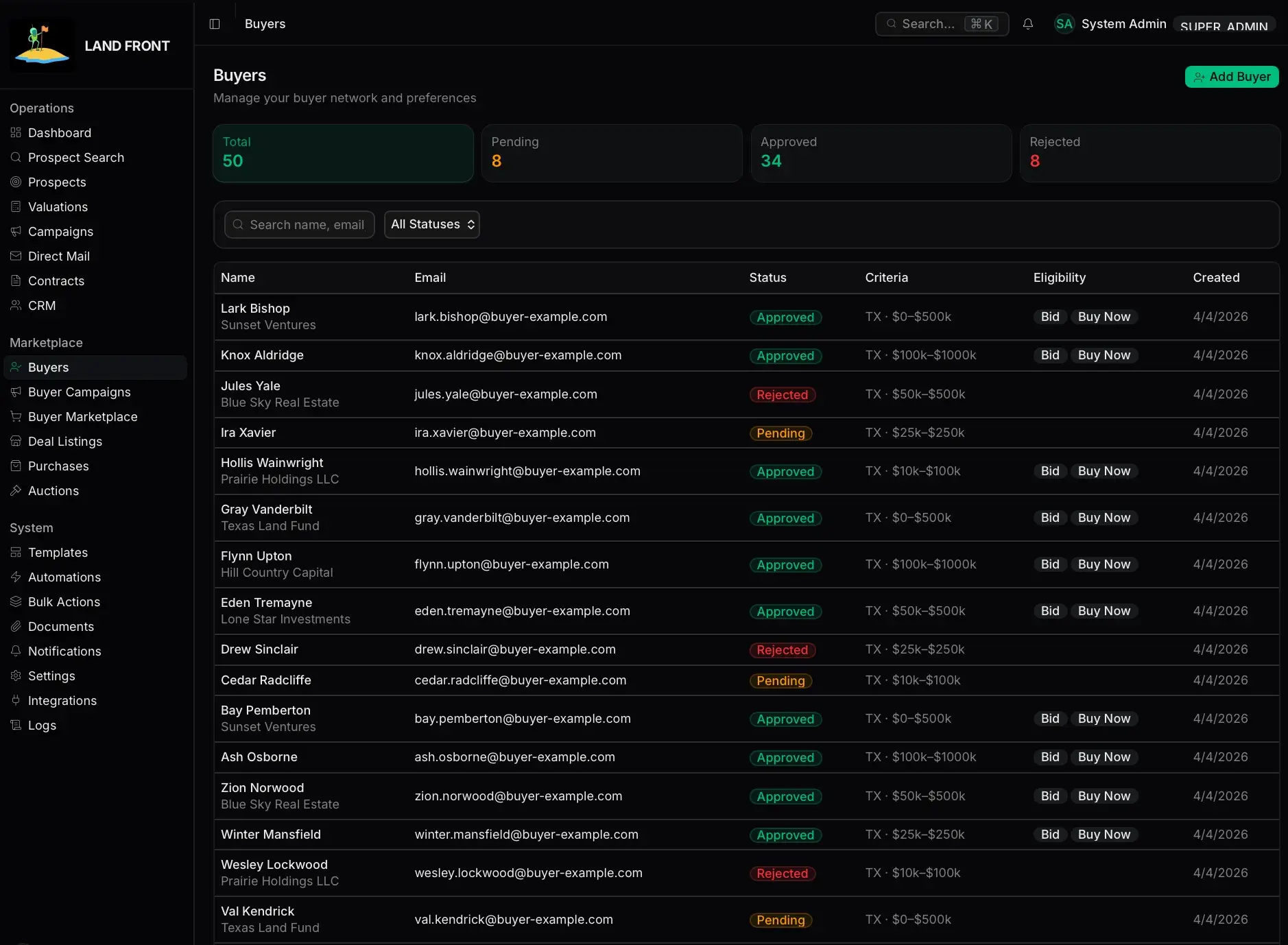This screenshot has height=945, width=1288.
Task: Click the Buyer Marketplace cart icon
Action: [x=16, y=416]
